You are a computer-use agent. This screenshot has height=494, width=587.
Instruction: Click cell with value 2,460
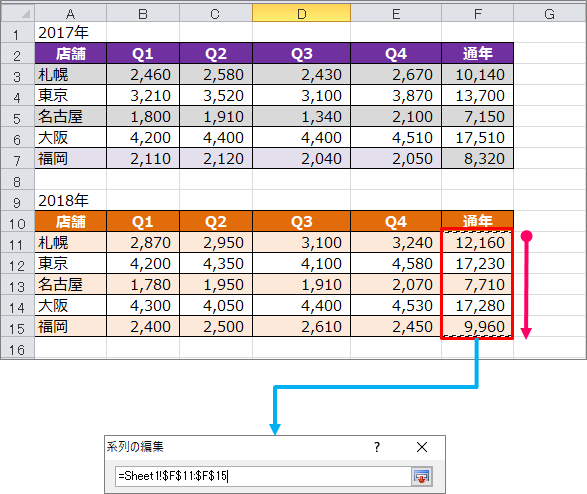(x=143, y=74)
